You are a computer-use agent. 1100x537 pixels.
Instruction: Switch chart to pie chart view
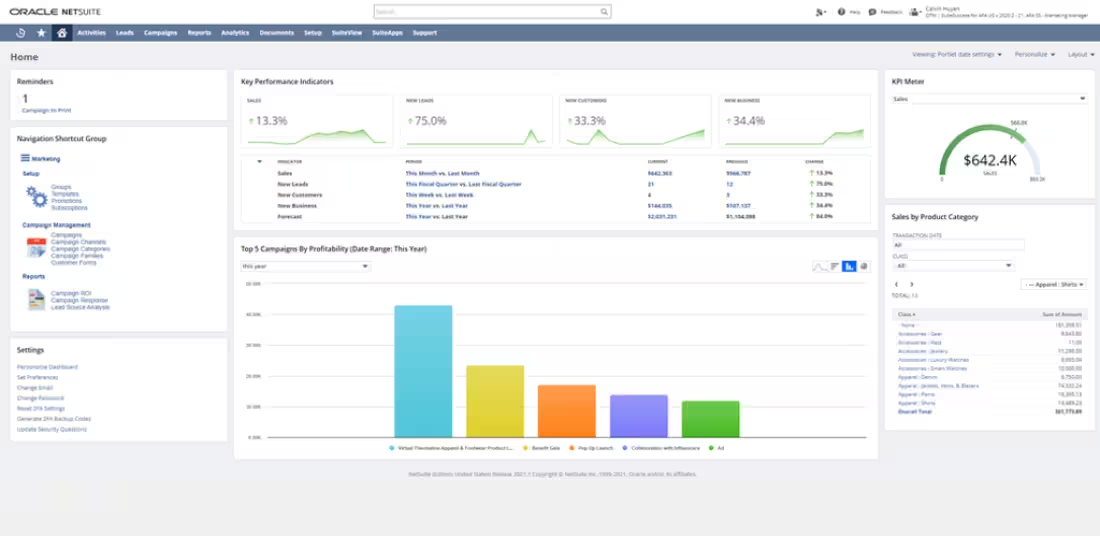pos(864,266)
